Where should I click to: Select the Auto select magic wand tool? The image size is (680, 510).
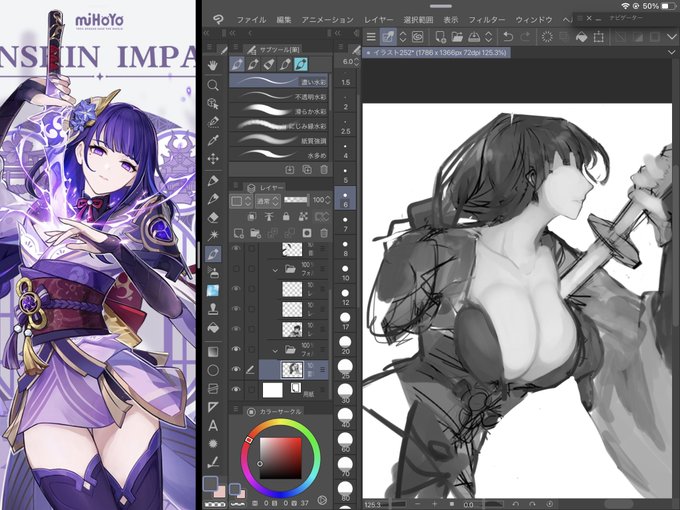(212, 235)
